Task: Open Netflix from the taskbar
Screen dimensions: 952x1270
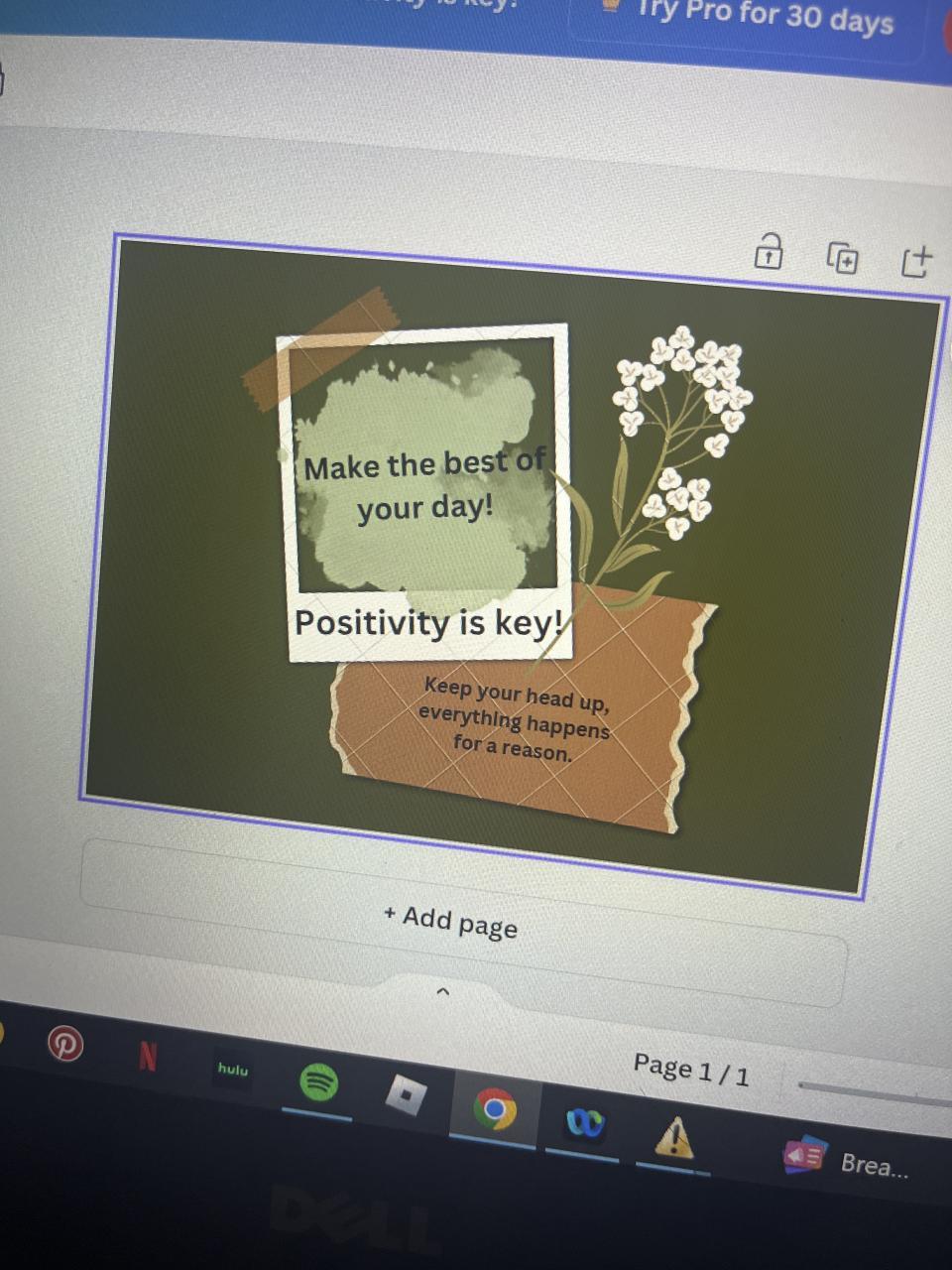Action: click(148, 1058)
